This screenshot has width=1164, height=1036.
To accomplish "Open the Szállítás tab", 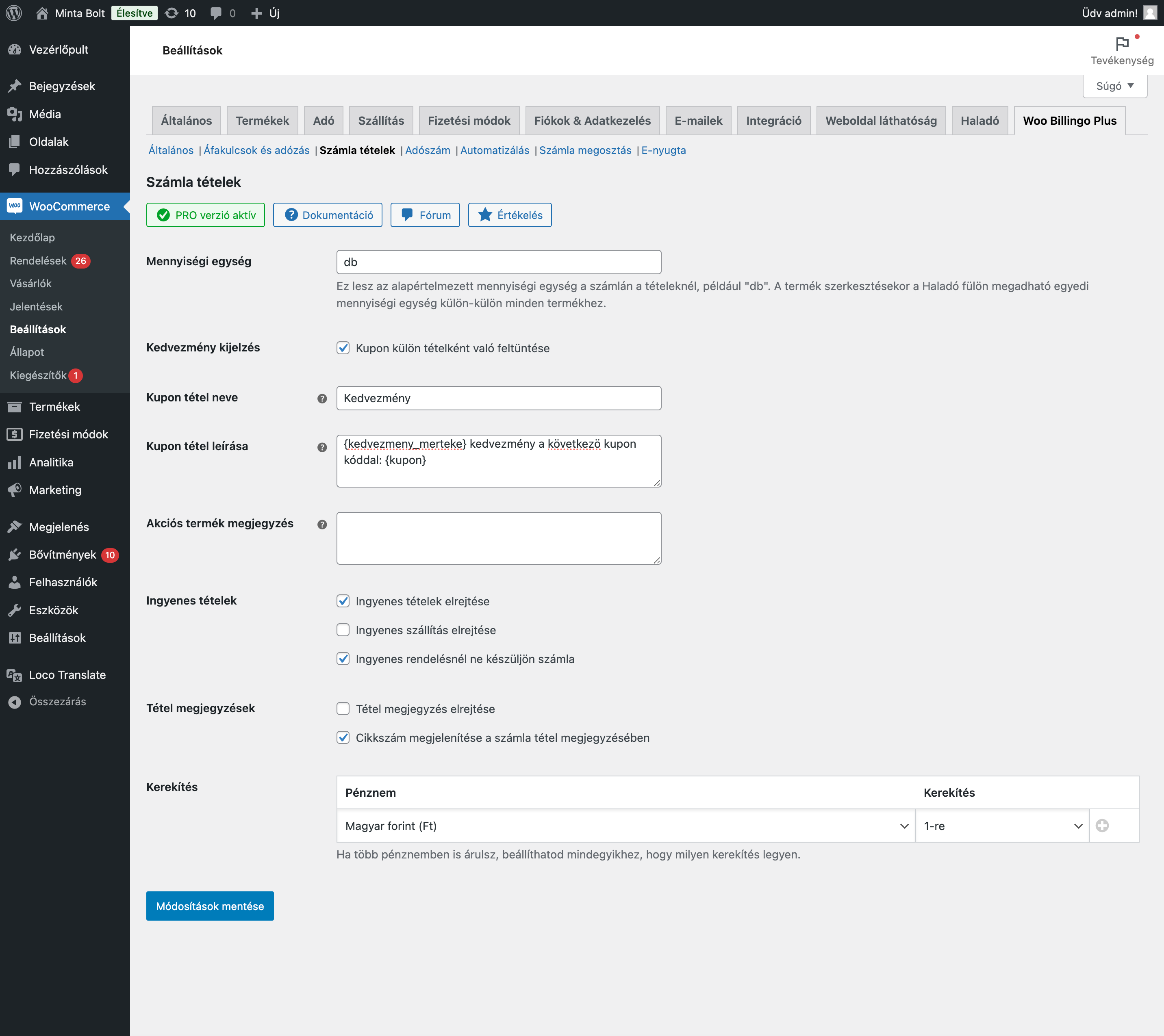I will pos(381,121).
